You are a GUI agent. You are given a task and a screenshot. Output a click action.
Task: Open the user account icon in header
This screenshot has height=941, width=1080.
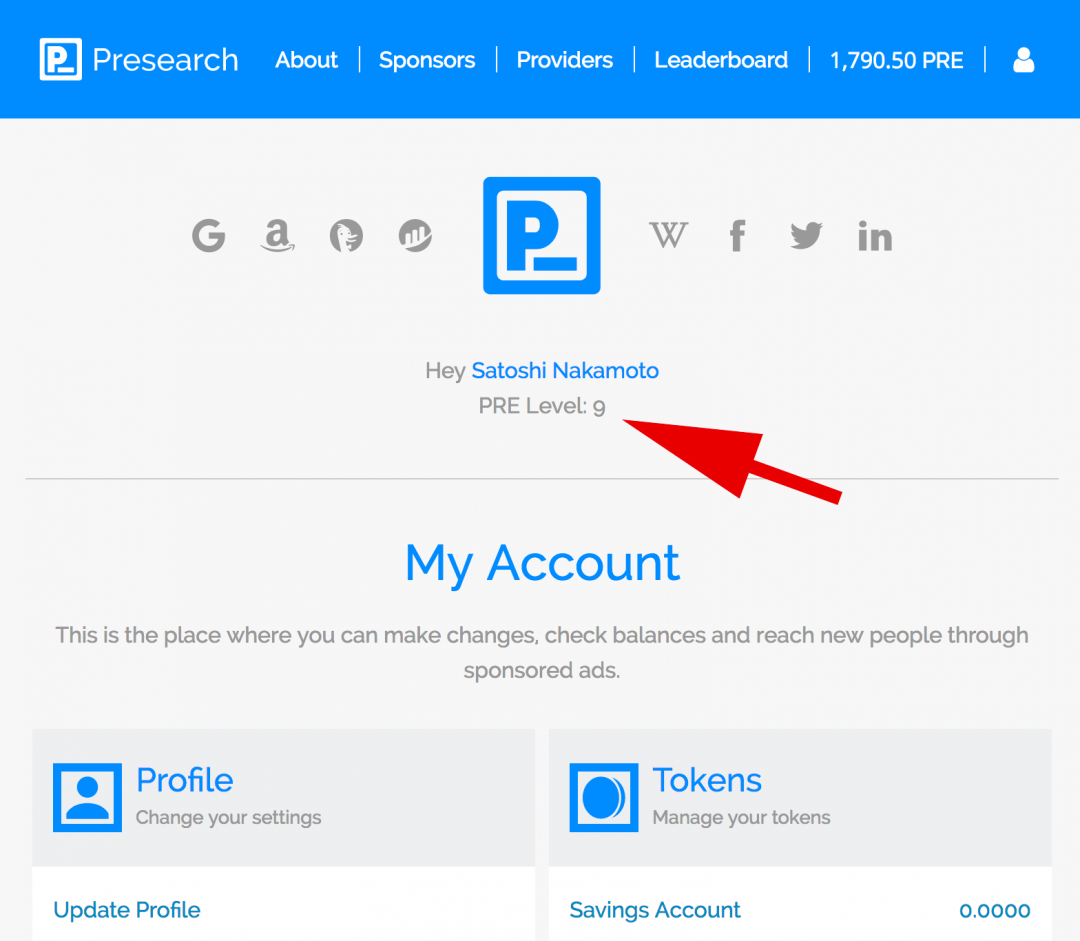click(1024, 60)
